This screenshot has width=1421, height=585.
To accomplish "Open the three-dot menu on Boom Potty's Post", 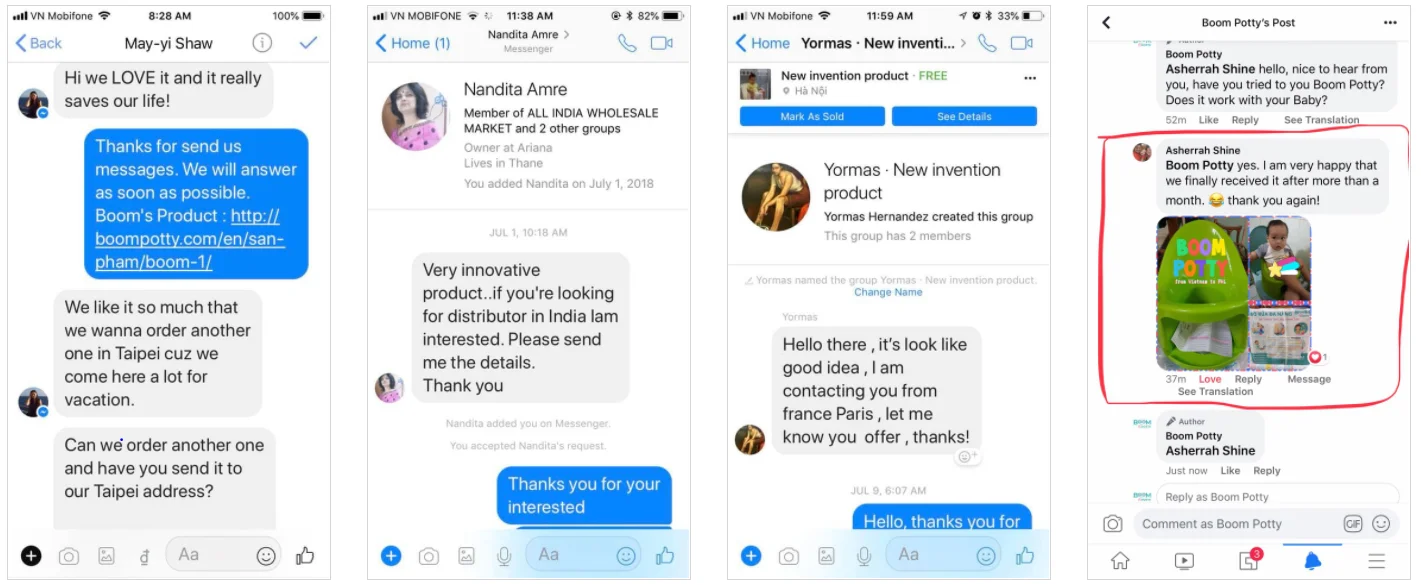I will (1390, 22).
